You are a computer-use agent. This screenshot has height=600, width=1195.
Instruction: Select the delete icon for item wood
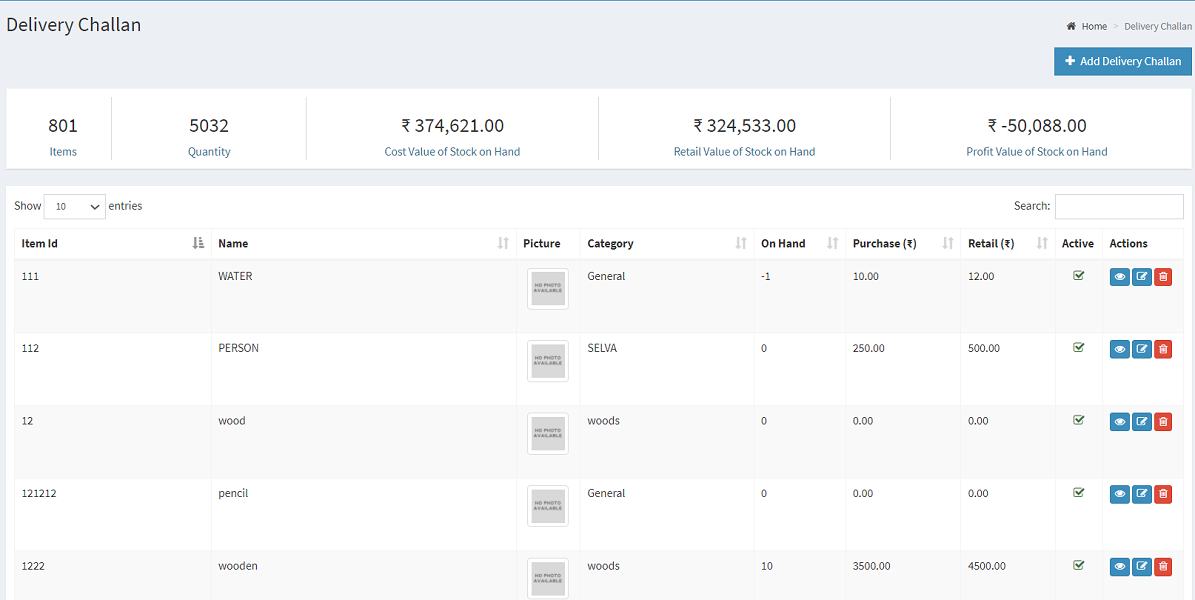coord(1163,421)
